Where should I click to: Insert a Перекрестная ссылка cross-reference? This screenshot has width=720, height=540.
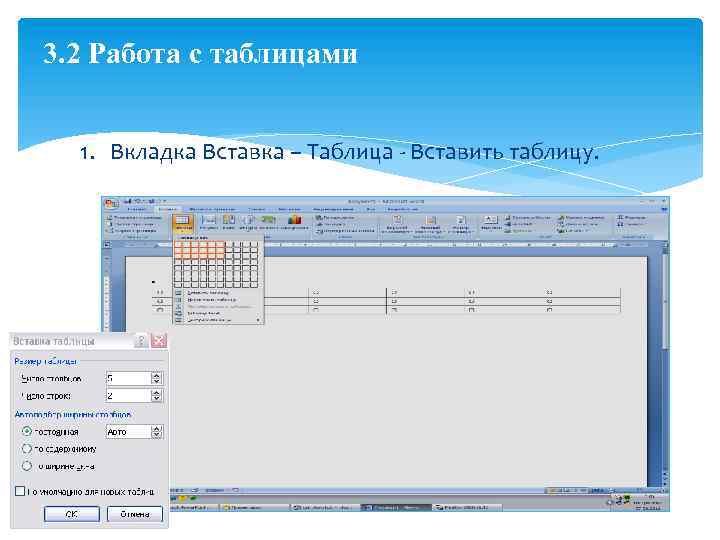(x=344, y=231)
